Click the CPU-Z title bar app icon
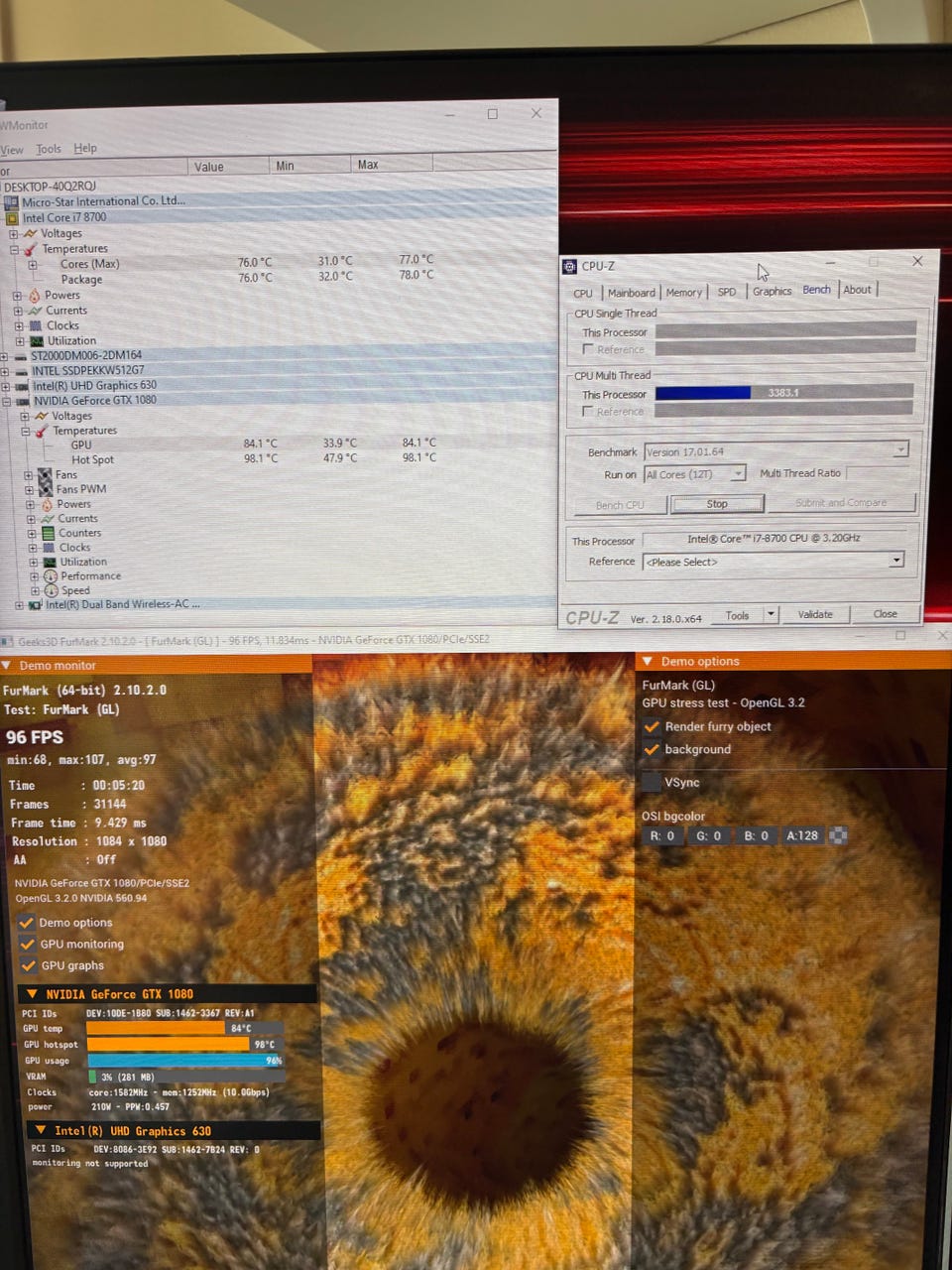Screen dimensions: 952x1270 tap(569, 266)
